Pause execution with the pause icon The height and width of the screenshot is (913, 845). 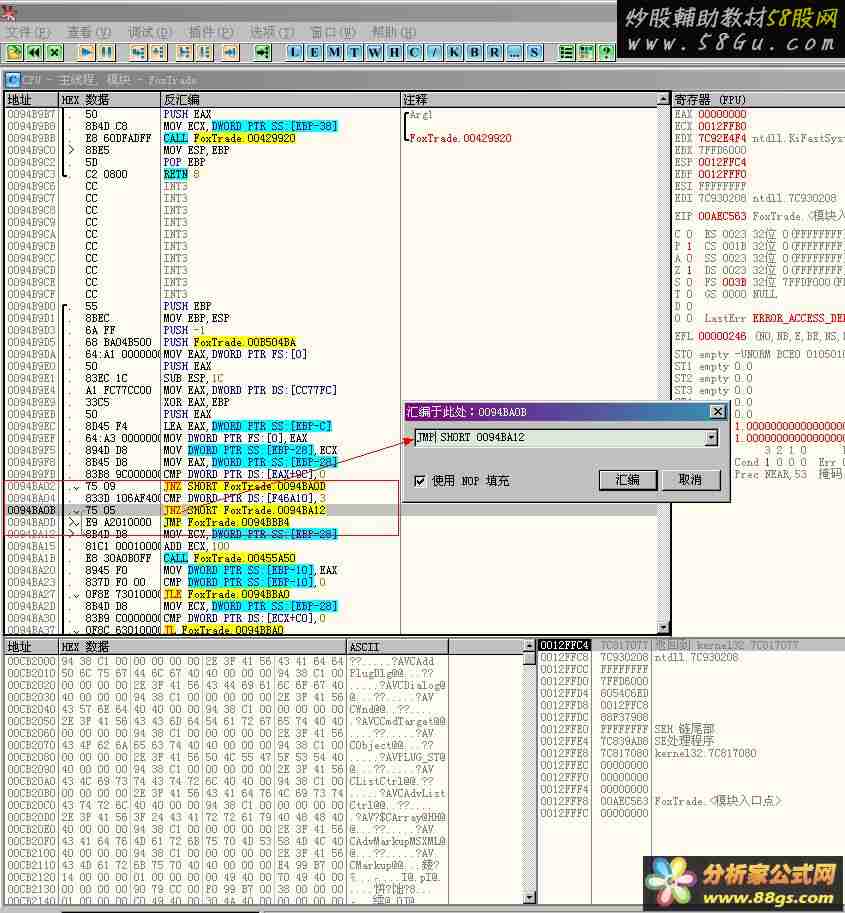[x=106, y=52]
